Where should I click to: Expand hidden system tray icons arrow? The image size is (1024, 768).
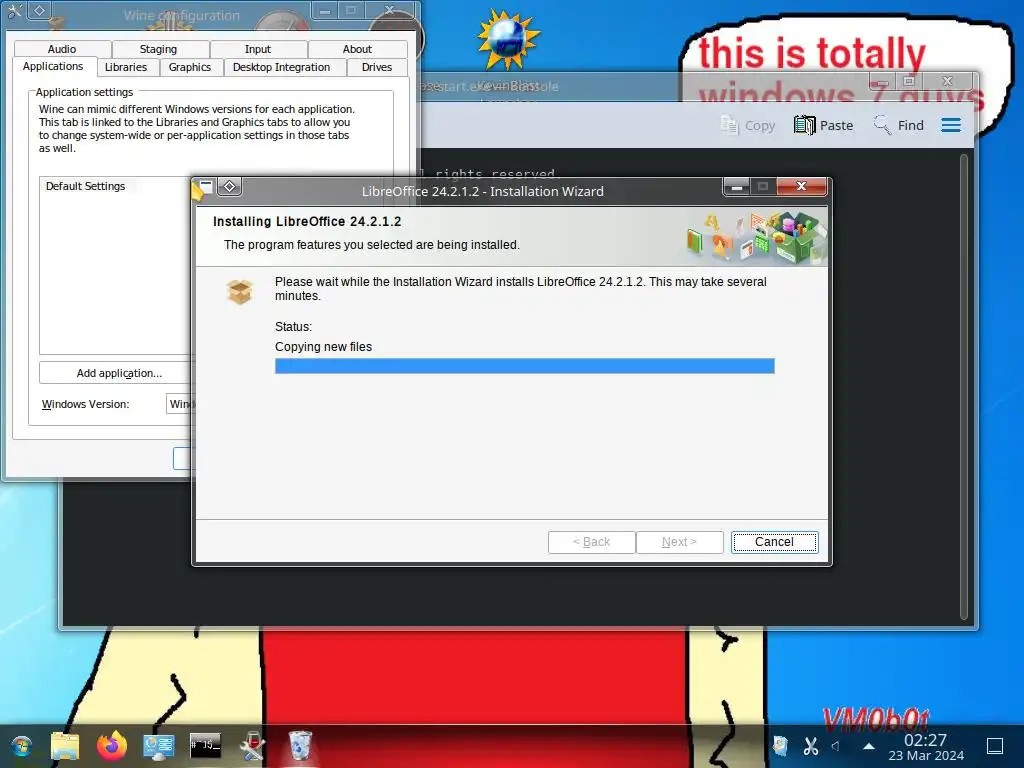(x=868, y=746)
